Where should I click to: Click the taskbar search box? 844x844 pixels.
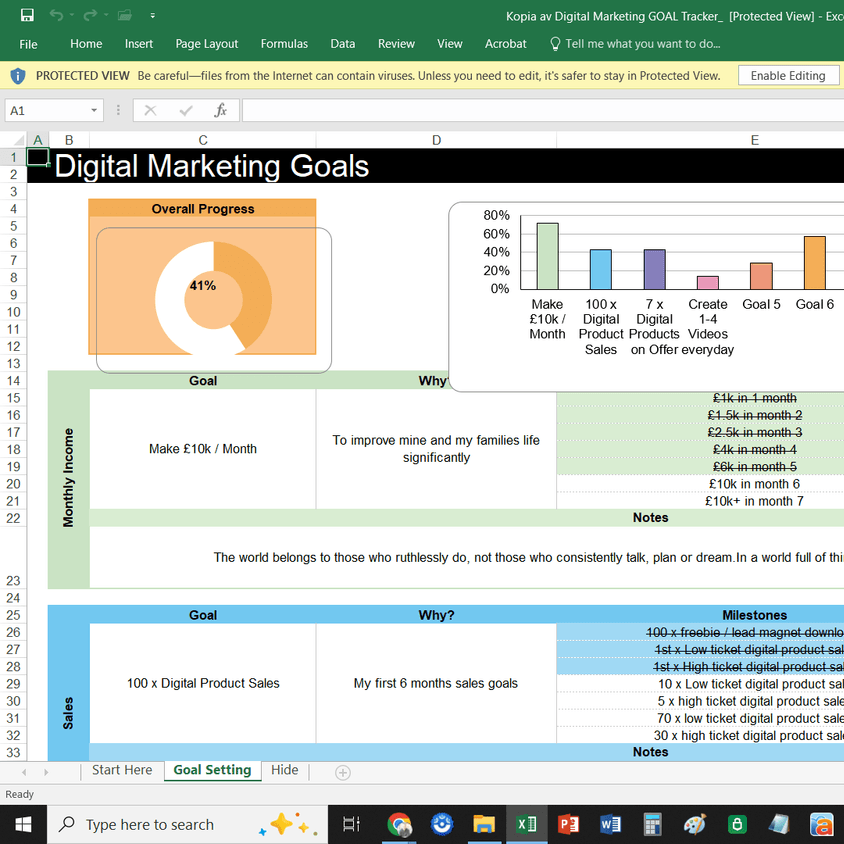click(187, 824)
